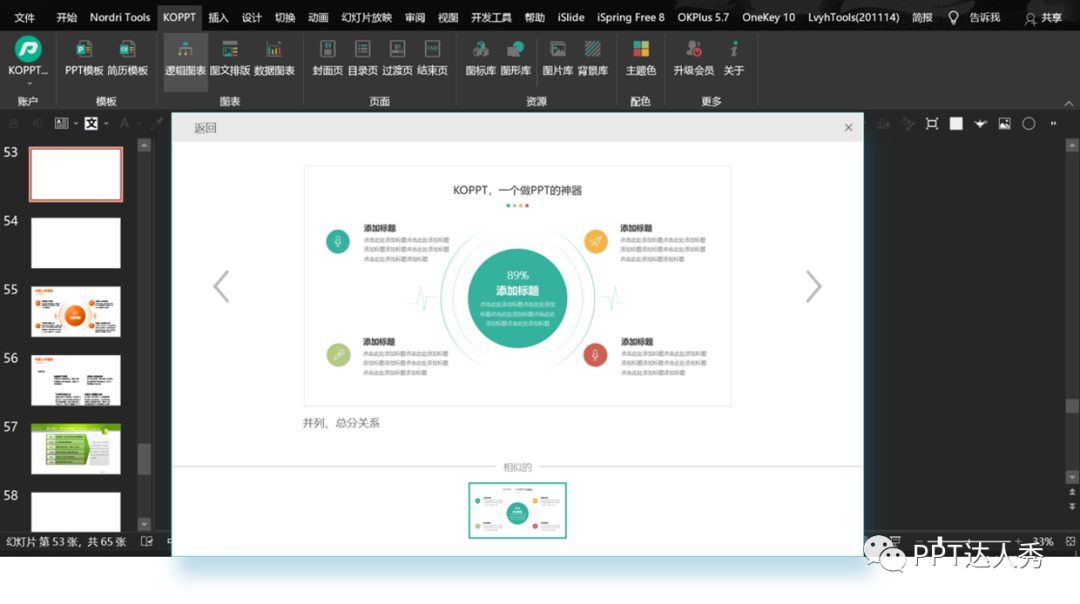This screenshot has height=604, width=1080.
Task: Open 数据图表 data charts
Action: (274, 57)
